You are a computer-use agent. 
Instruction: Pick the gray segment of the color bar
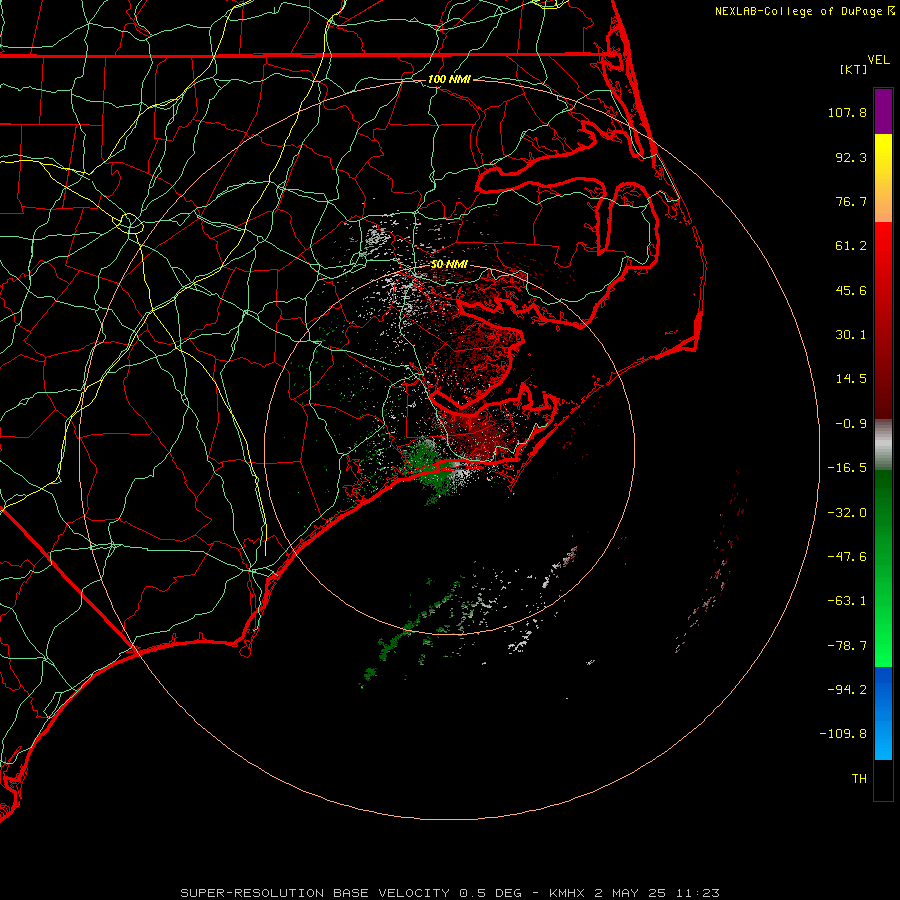(x=883, y=444)
